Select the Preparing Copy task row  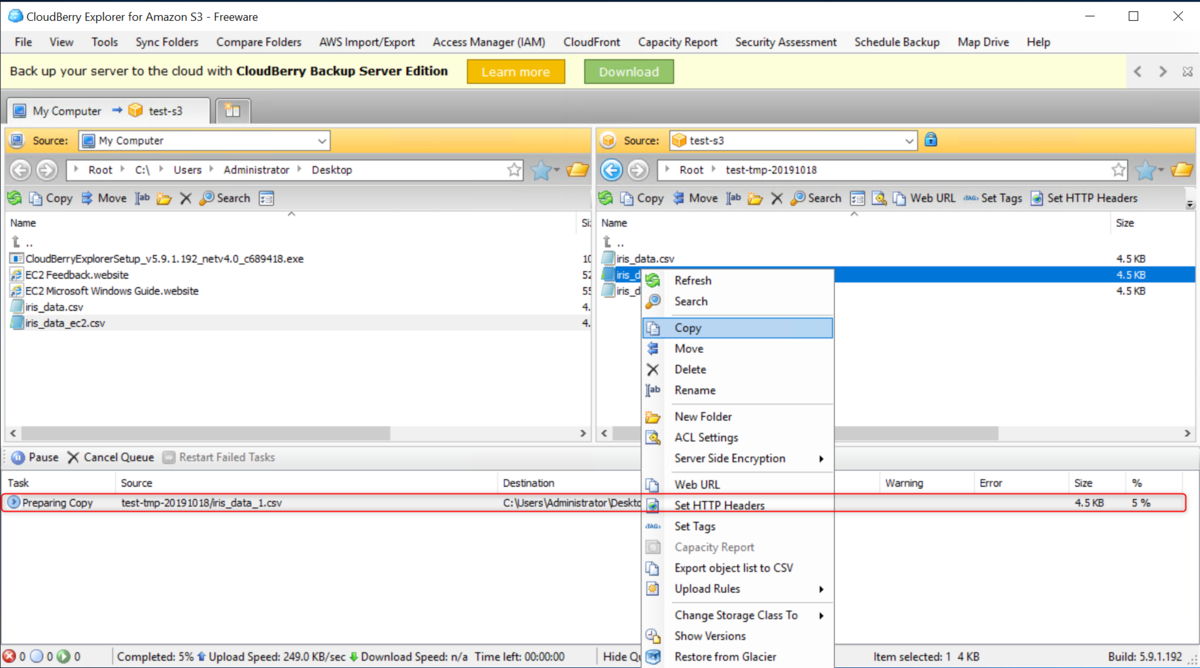pos(594,503)
